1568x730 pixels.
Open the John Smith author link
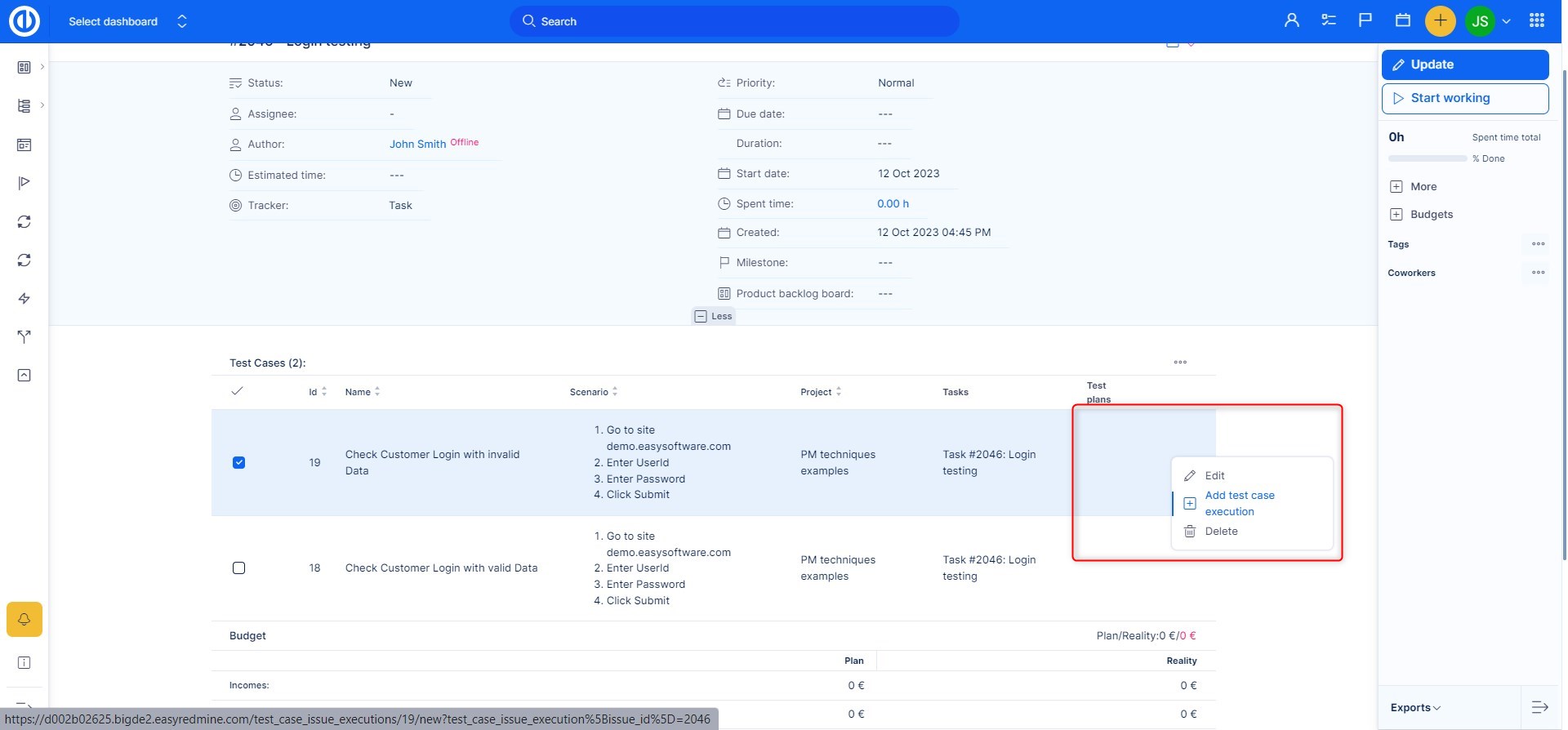(417, 144)
